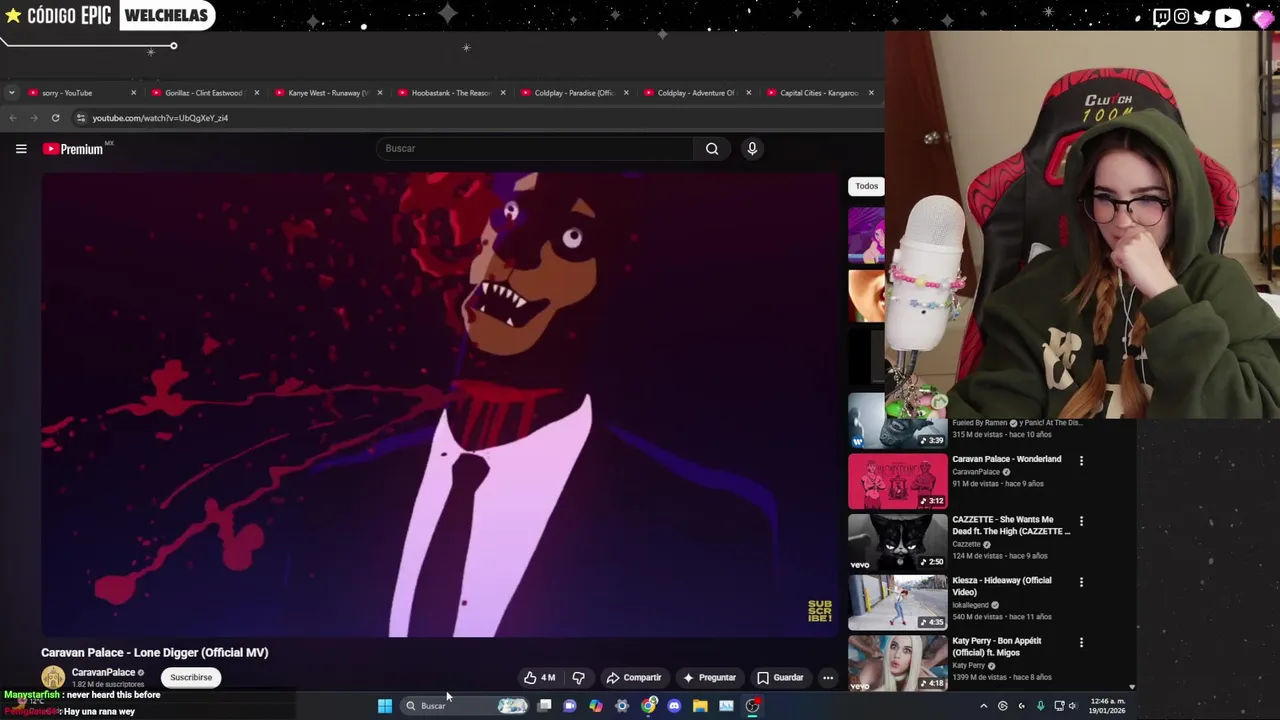
Task: Show hidden system tray icons chevron
Action: pyautogui.click(x=983, y=706)
